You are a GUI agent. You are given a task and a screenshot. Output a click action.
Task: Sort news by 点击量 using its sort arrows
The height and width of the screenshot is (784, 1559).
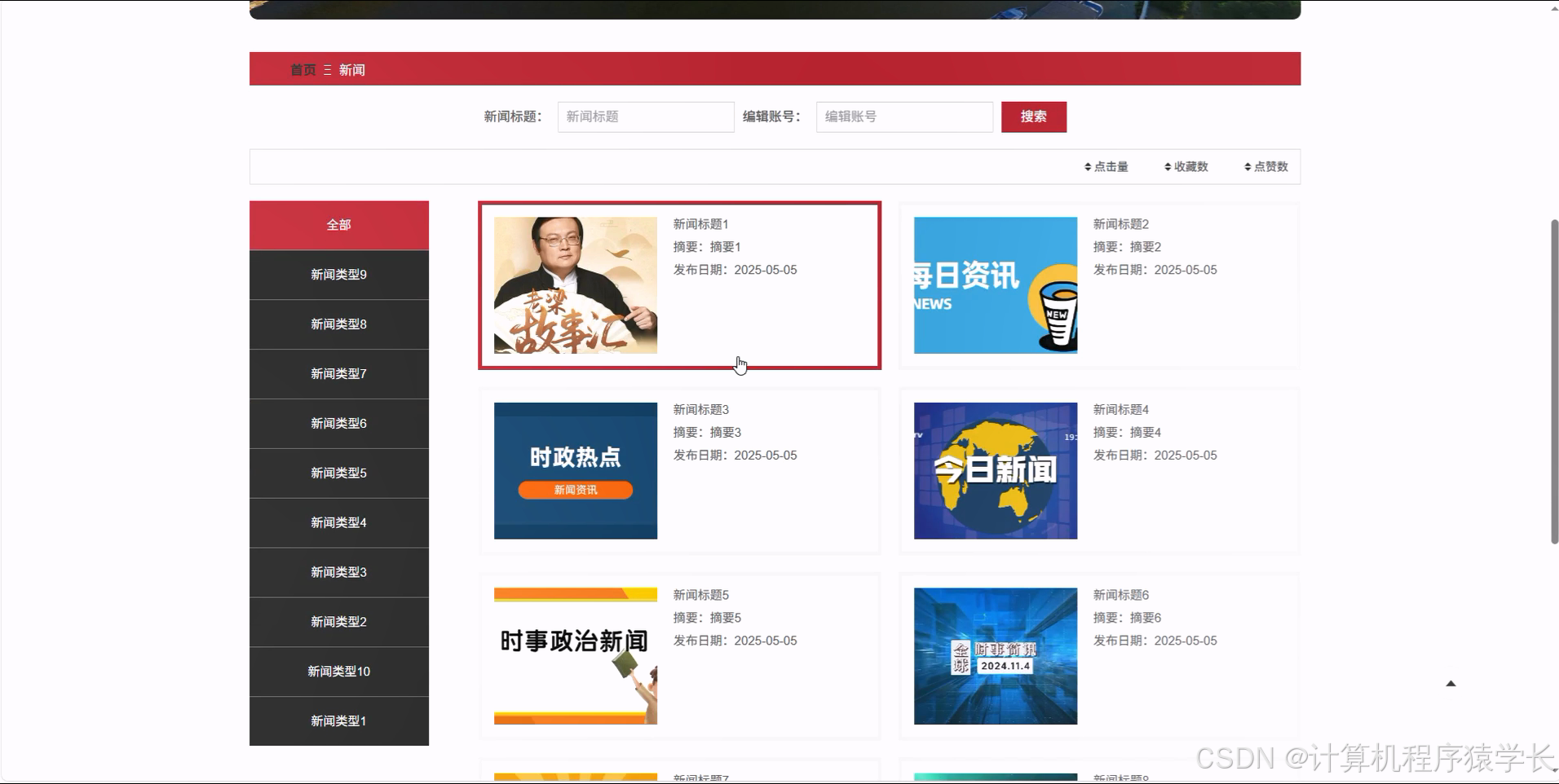(1106, 166)
